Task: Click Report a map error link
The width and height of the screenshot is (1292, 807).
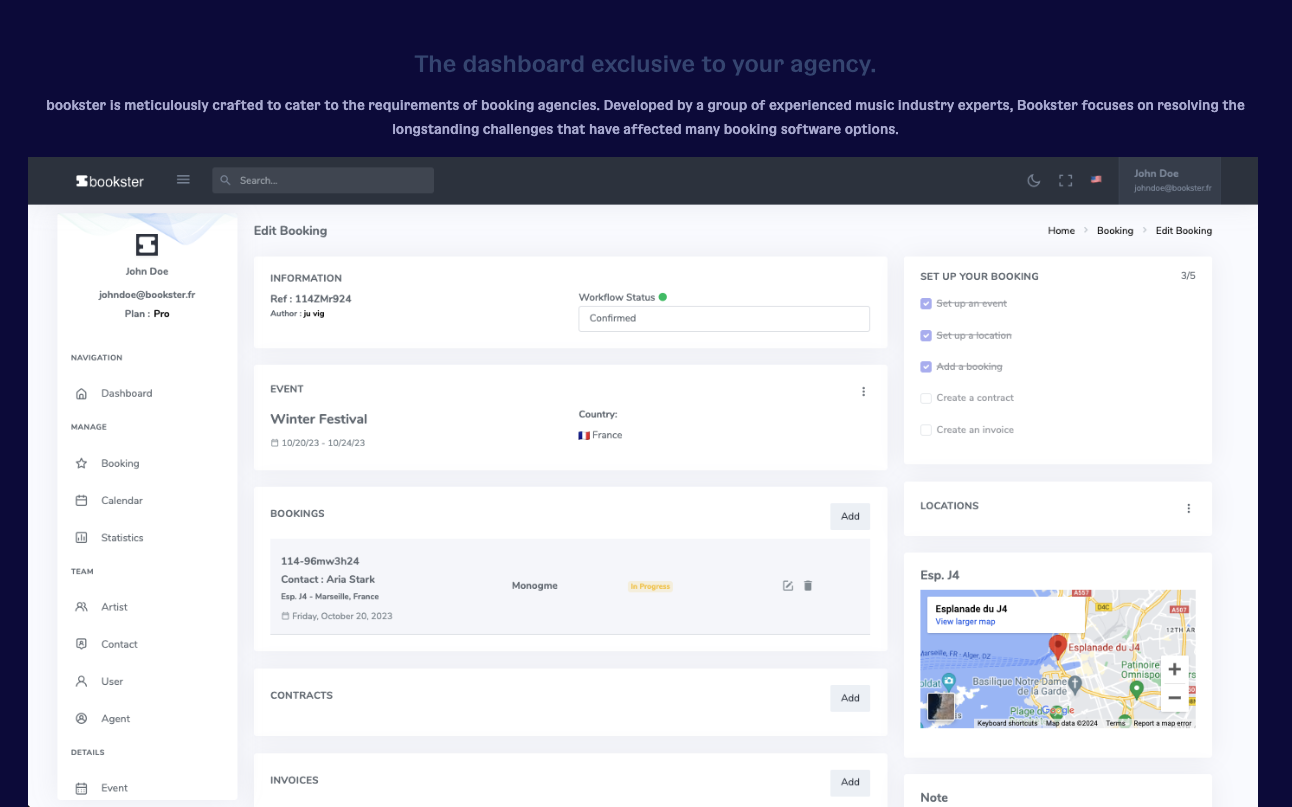Action: click(x=1162, y=723)
